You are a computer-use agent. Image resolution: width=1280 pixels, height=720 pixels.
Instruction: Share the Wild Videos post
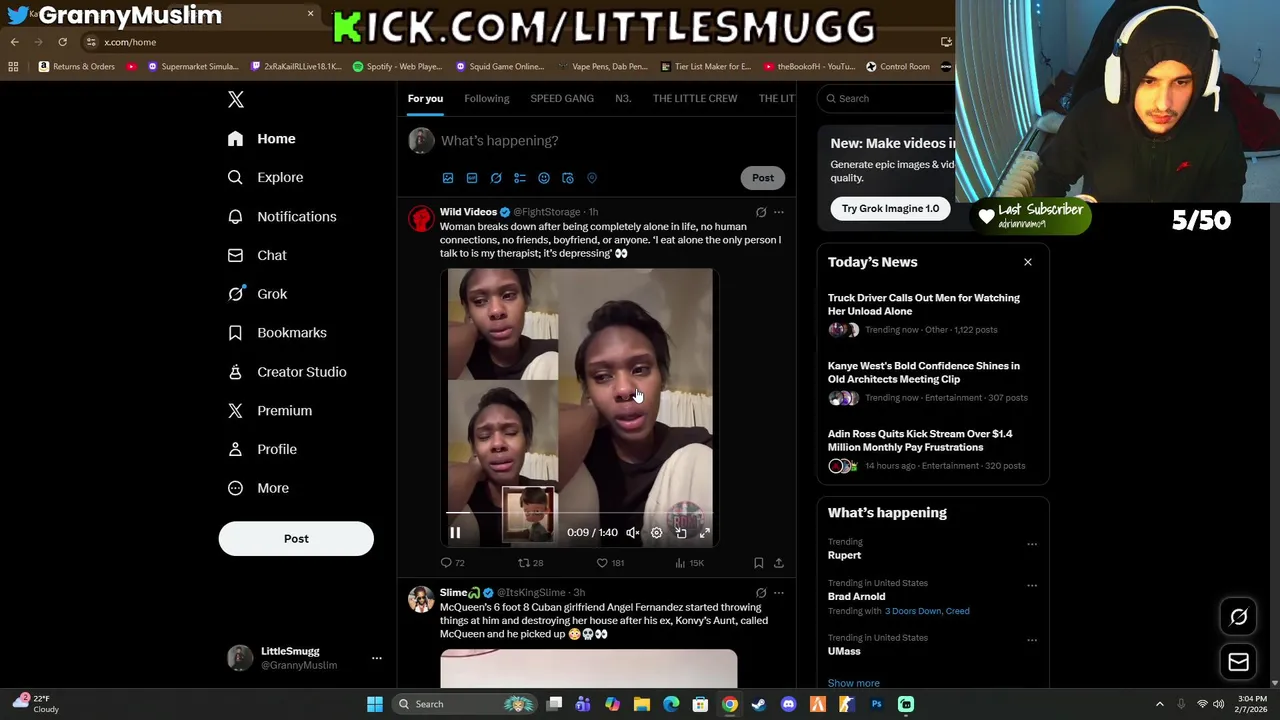(779, 563)
